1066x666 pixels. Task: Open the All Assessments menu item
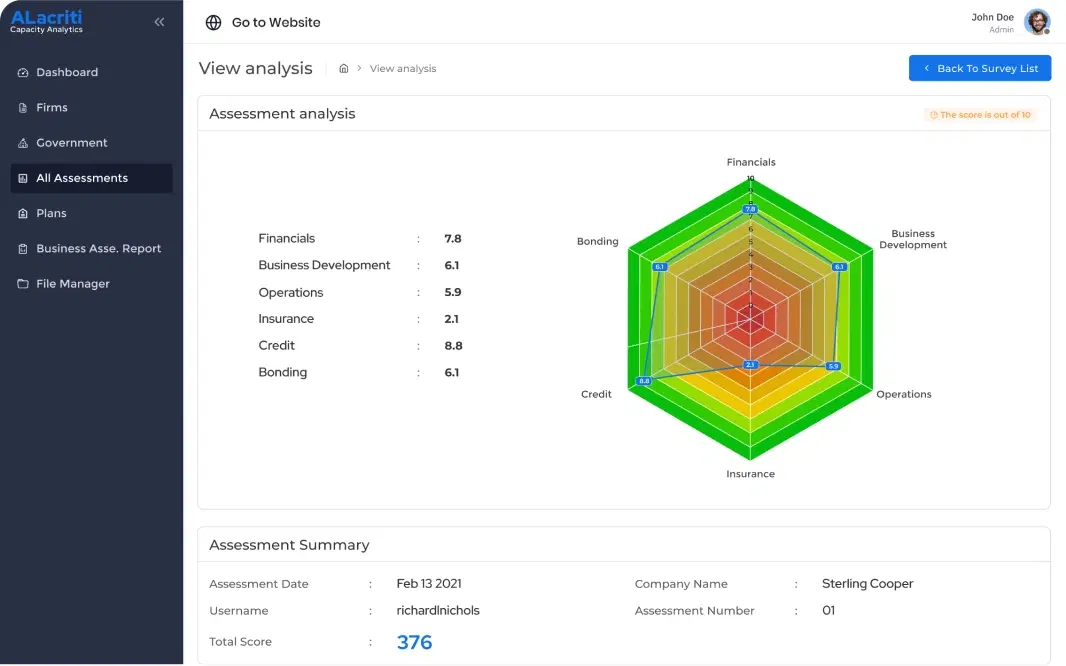(82, 178)
